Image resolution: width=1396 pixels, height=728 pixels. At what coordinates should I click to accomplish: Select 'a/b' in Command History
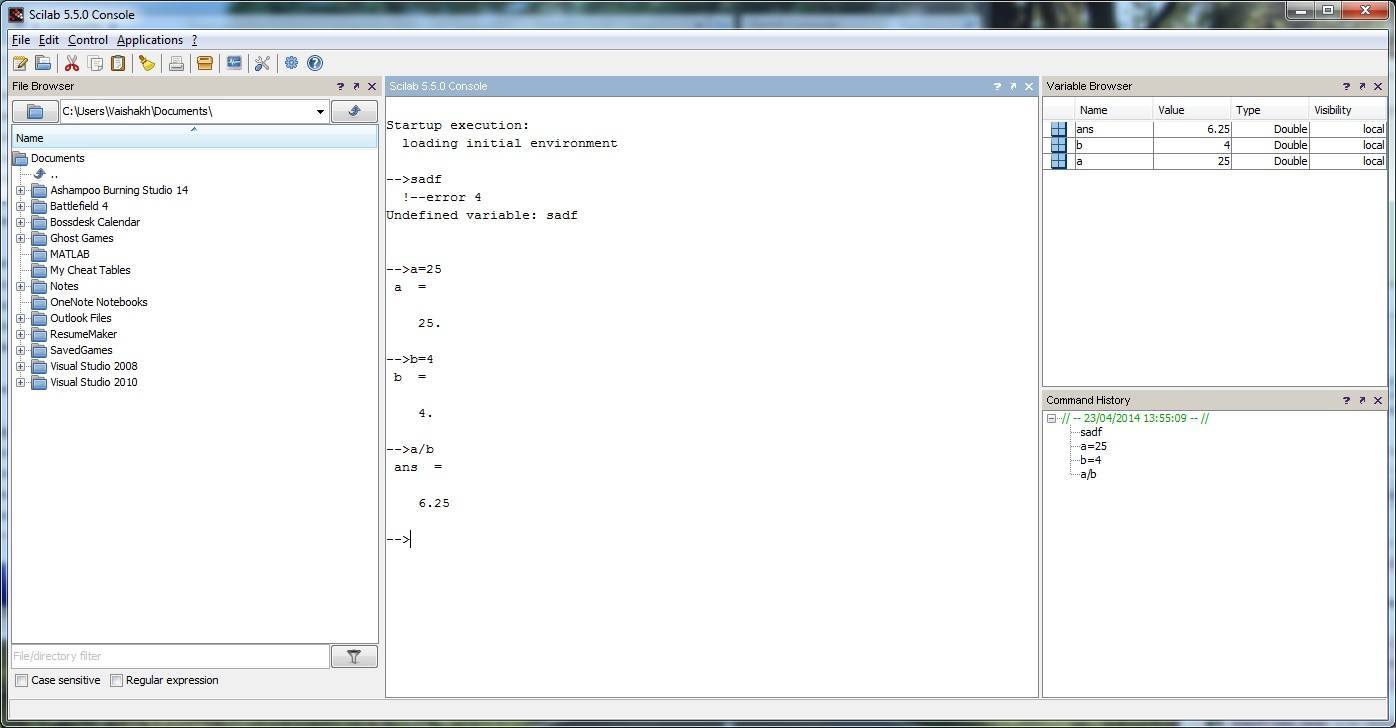coord(1088,475)
